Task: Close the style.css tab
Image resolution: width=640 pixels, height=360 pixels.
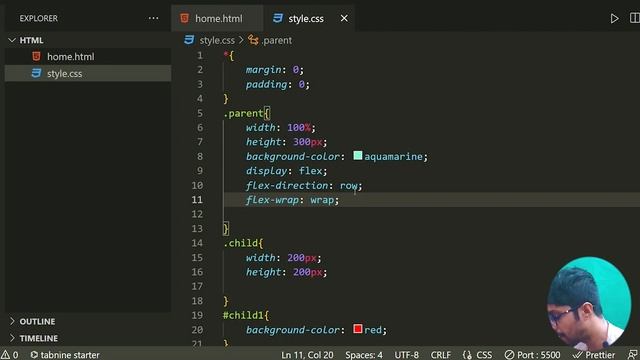Action: (344, 18)
